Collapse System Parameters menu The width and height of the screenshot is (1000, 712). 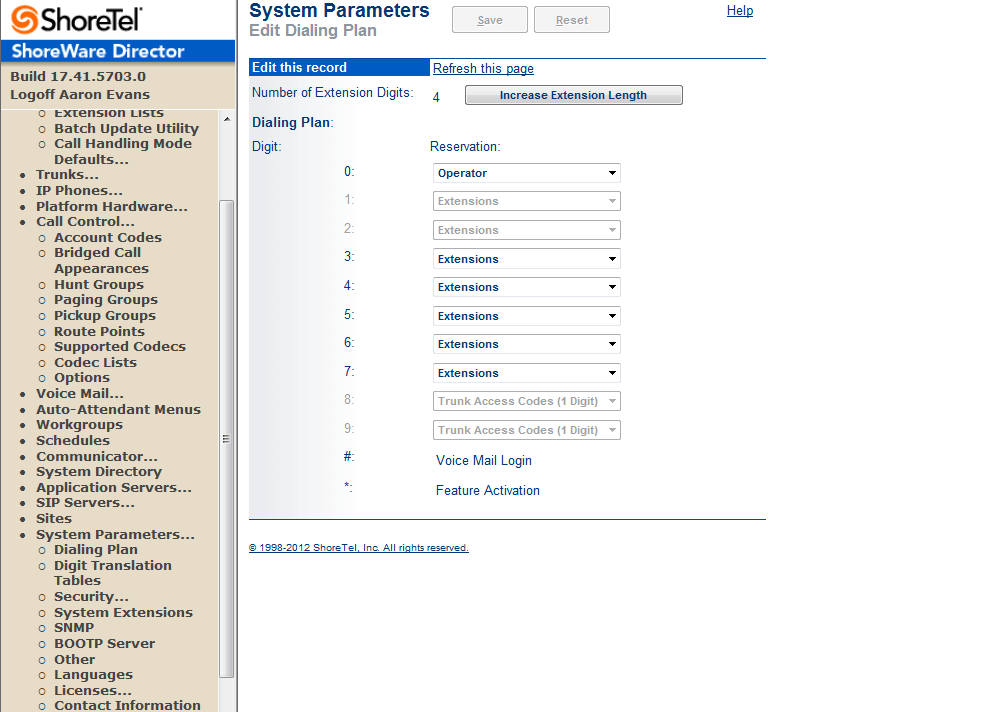click(115, 535)
